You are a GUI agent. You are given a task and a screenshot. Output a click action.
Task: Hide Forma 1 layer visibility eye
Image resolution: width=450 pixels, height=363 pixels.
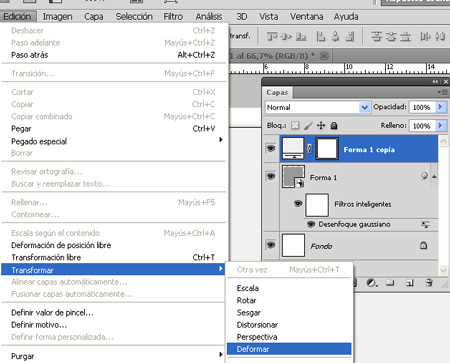pos(271,176)
